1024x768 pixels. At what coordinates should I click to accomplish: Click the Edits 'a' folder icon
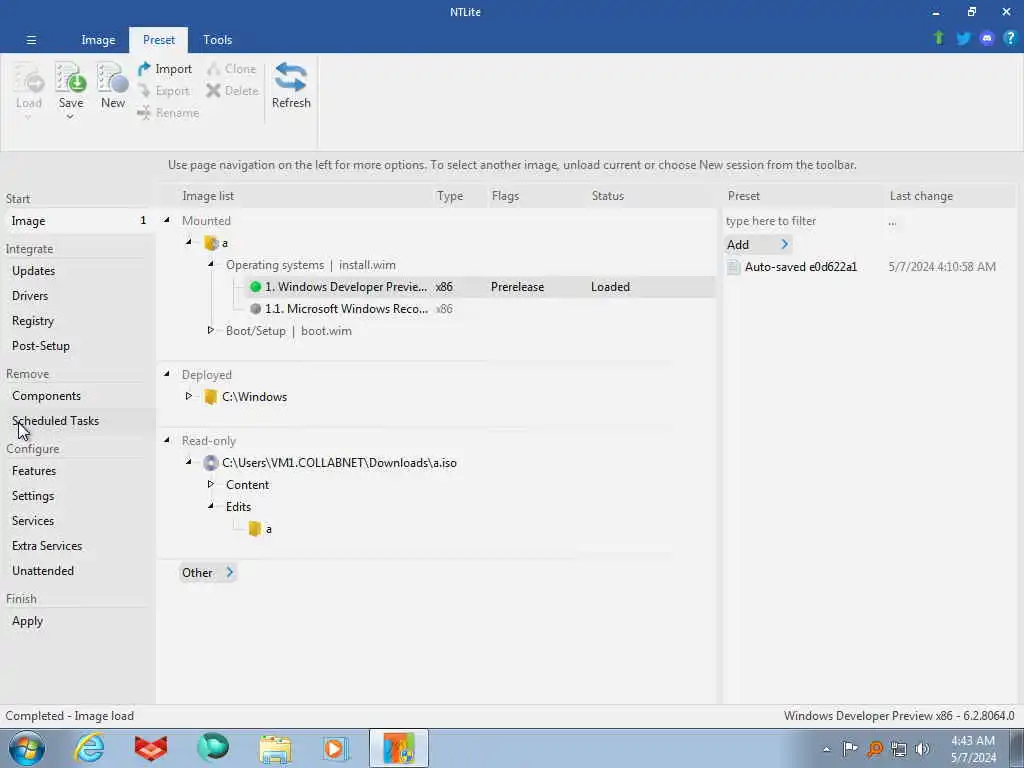[255, 529]
